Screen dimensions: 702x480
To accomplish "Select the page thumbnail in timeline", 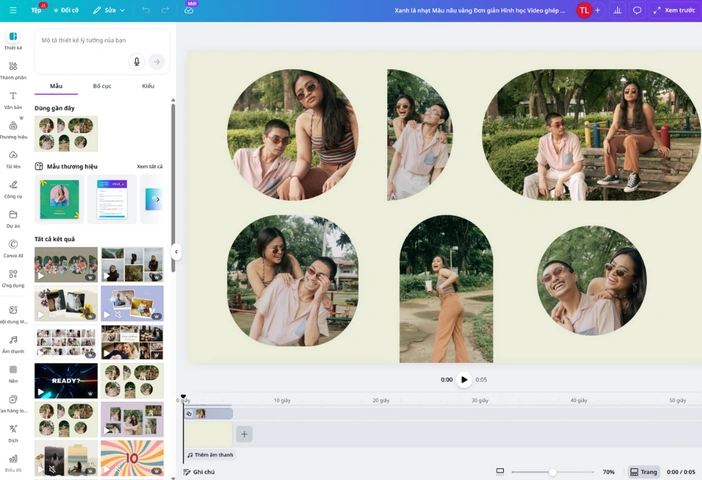I will point(208,434).
